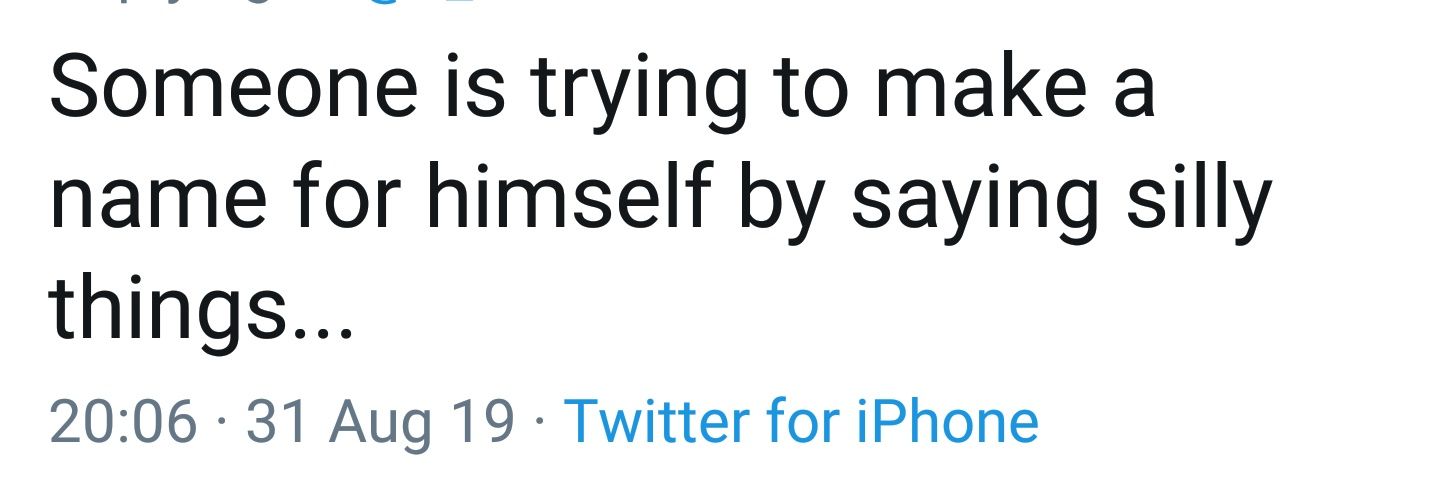This screenshot has width=1440, height=480.
Task: Click the word "iPhone" in the source link
Action: click(947, 422)
